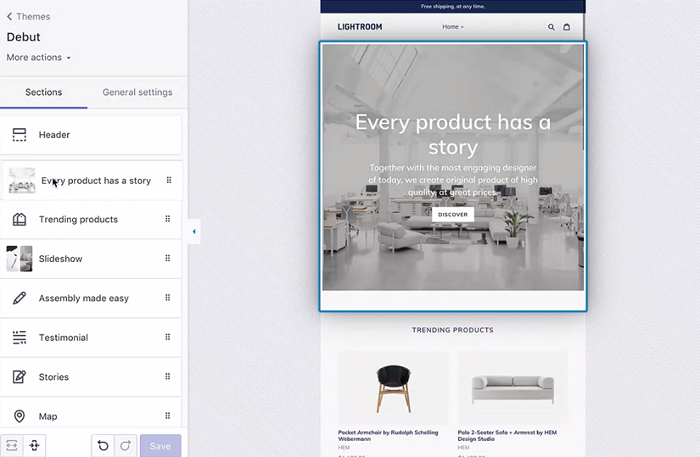Click the section inspector crosshair icon
The height and width of the screenshot is (457, 700).
(x=34, y=445)
